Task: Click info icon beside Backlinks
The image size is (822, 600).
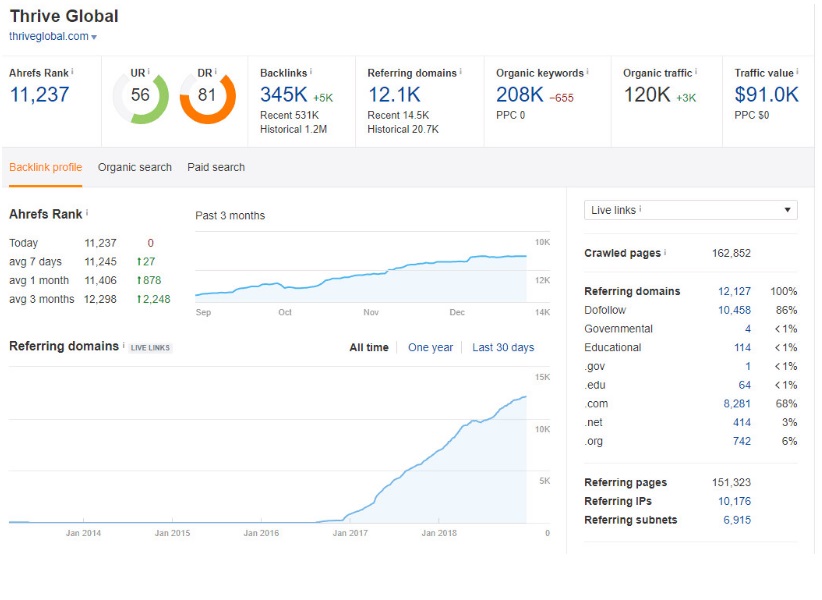Action: (x=311, y=72)
